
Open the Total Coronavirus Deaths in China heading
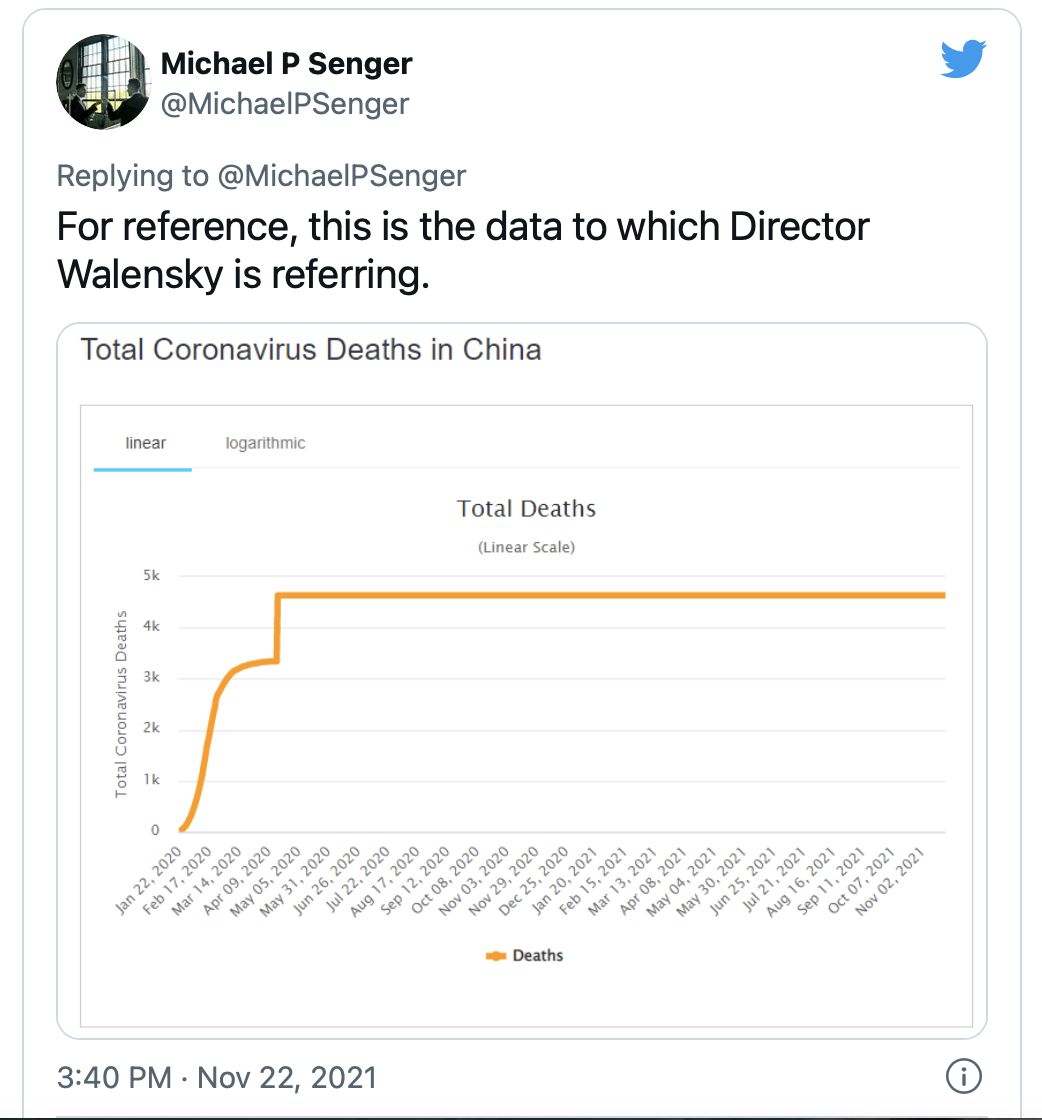311,350
